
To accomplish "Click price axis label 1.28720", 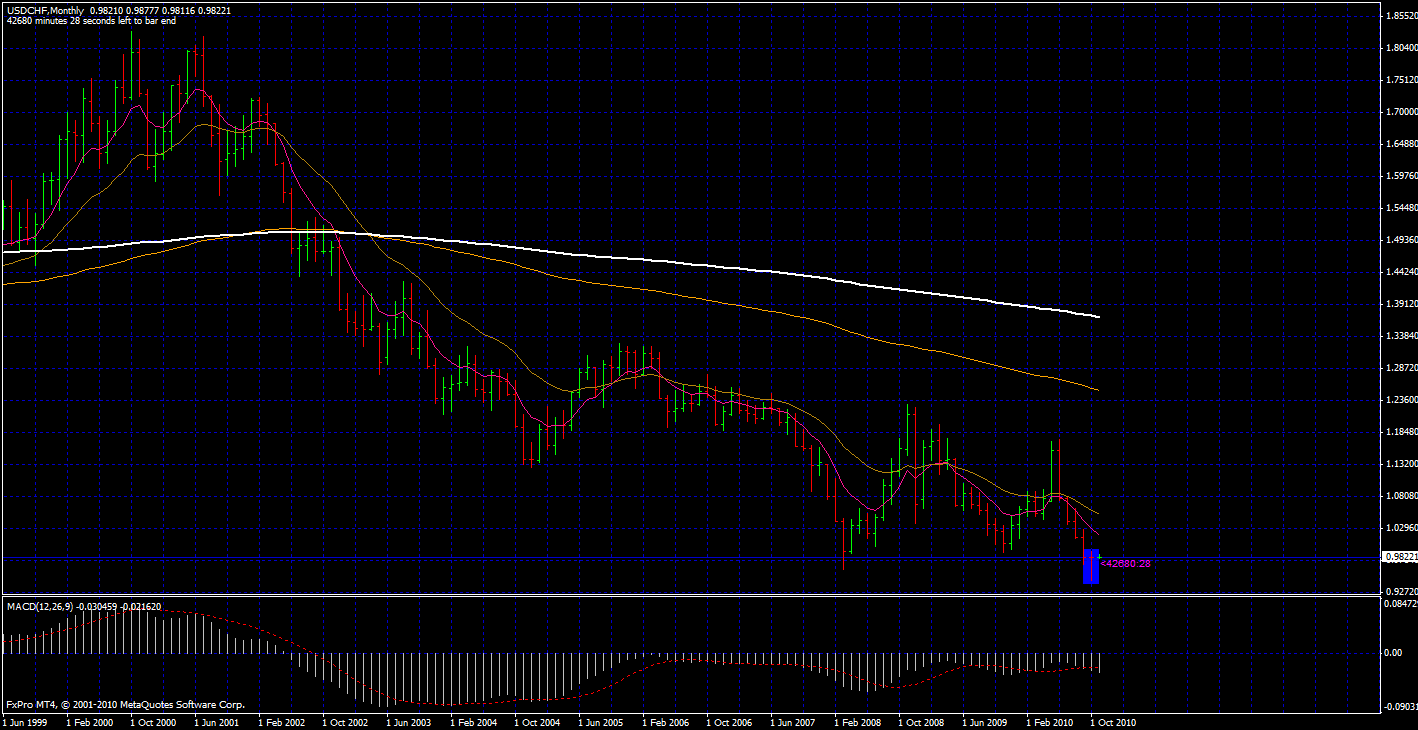I will pyautogui.click(x=1400, y=368).
